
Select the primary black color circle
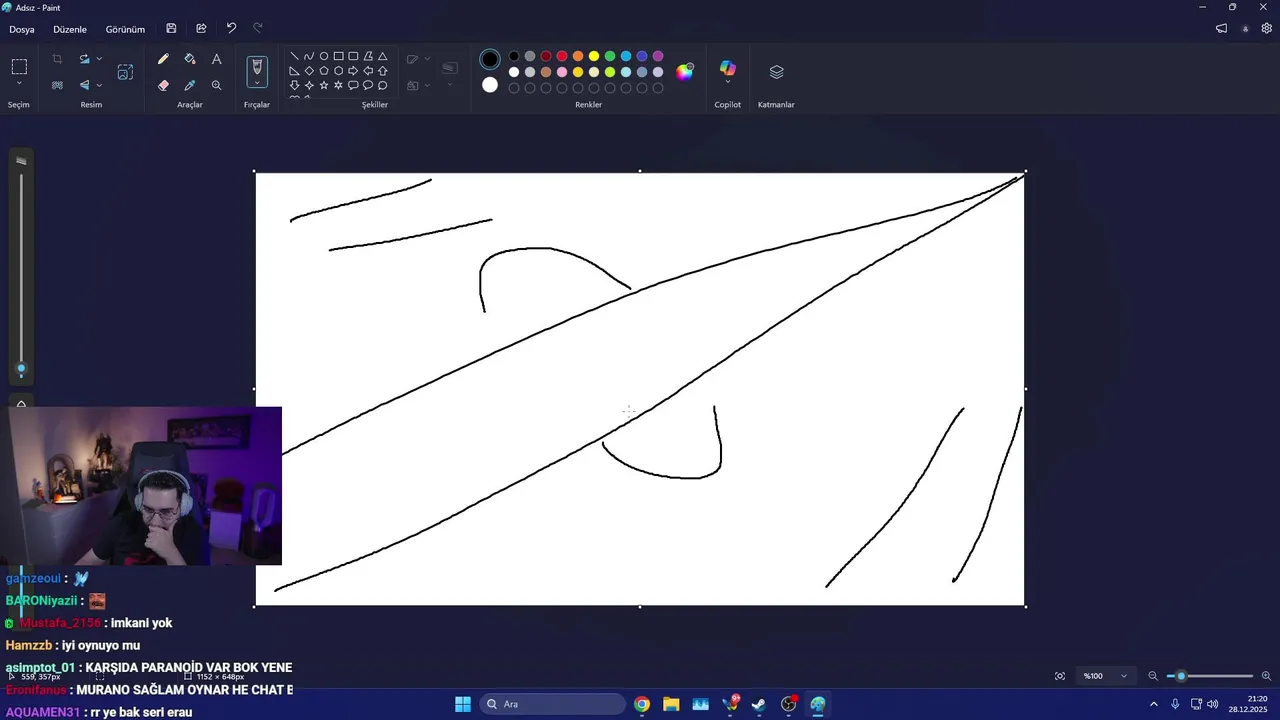(x=489, y=59)
